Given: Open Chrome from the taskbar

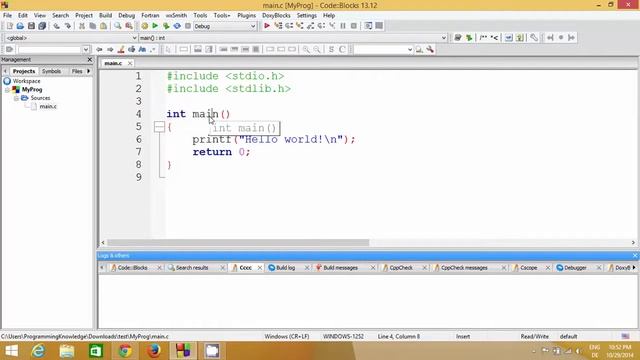Looking at the screenshot, I should tap(125, 351).
